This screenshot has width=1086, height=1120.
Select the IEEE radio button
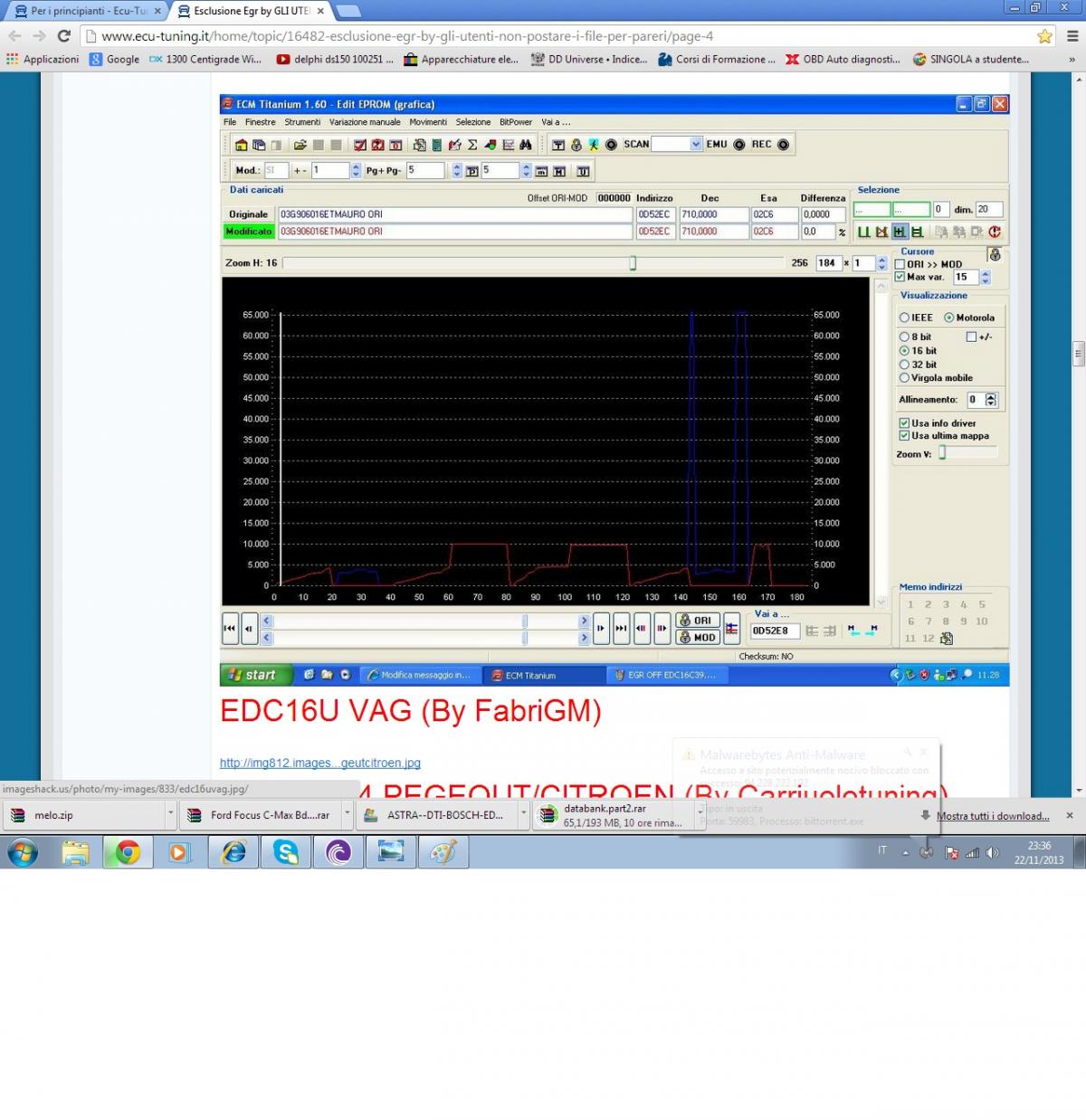[x=904, y=318]
